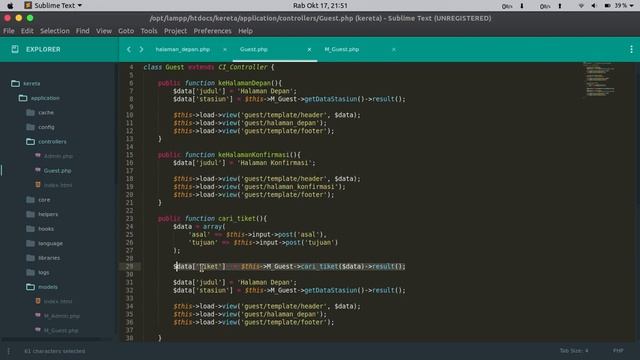Select the Guest.php tab
Screen dimensions: 640x360
(x=253, y=49)
